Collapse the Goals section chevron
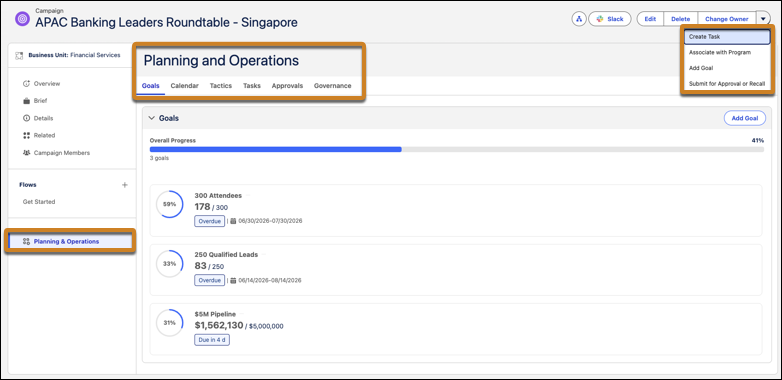 152,118
